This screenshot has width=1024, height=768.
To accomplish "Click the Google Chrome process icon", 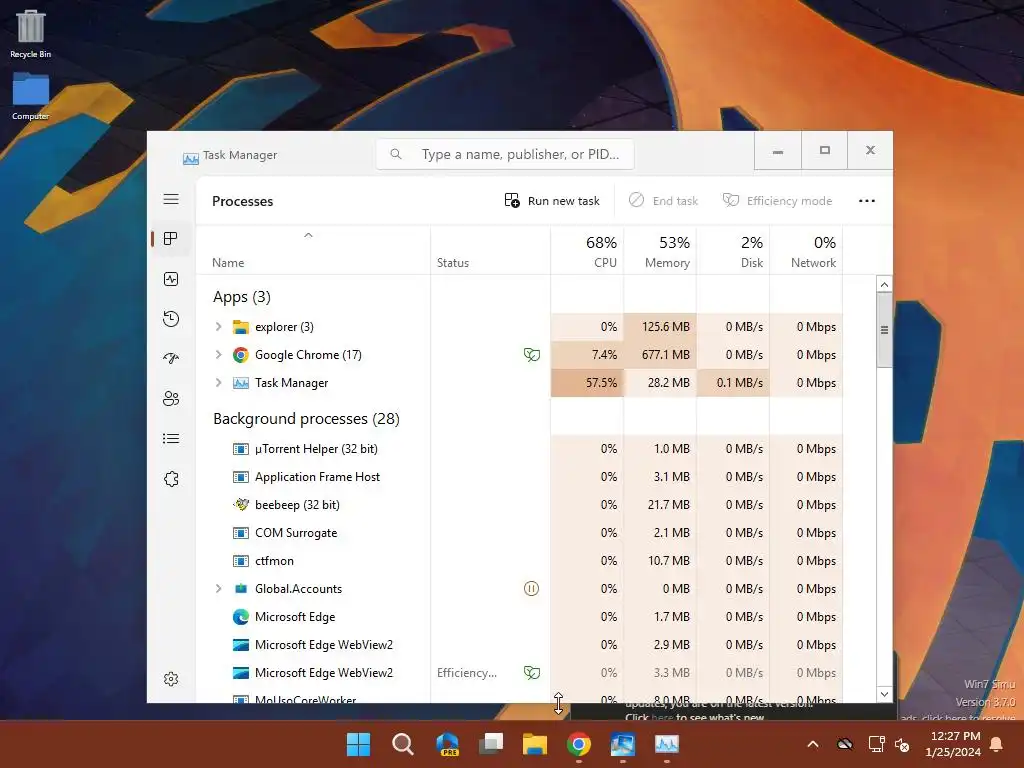I will pyautogui.click(x=241, y=355).
